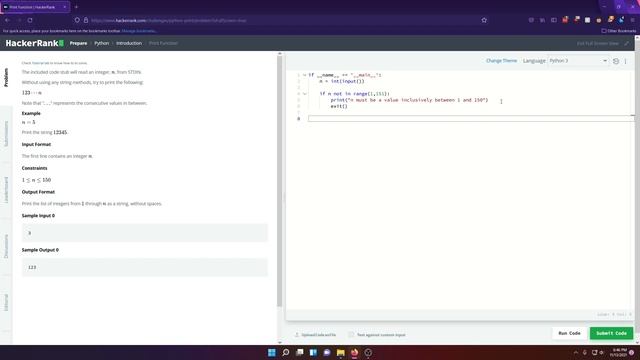Collapse code fold arrow at if statement
This screenshot has height=360, width=640.
304,94
